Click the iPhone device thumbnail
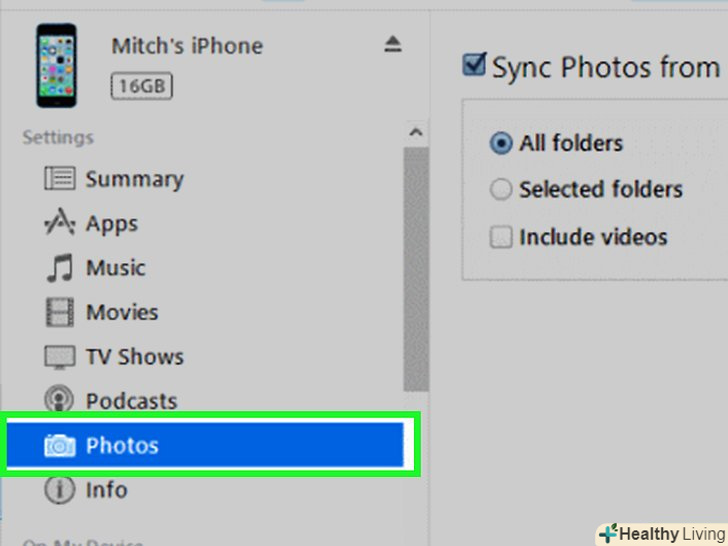The width and height of the screenshot is (728, 546). (57, 63)
